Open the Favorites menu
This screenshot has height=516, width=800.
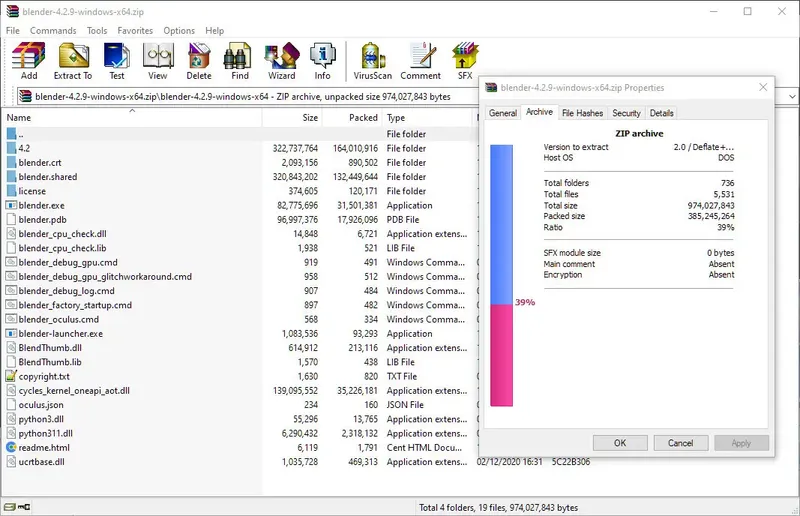coord(135,31)
